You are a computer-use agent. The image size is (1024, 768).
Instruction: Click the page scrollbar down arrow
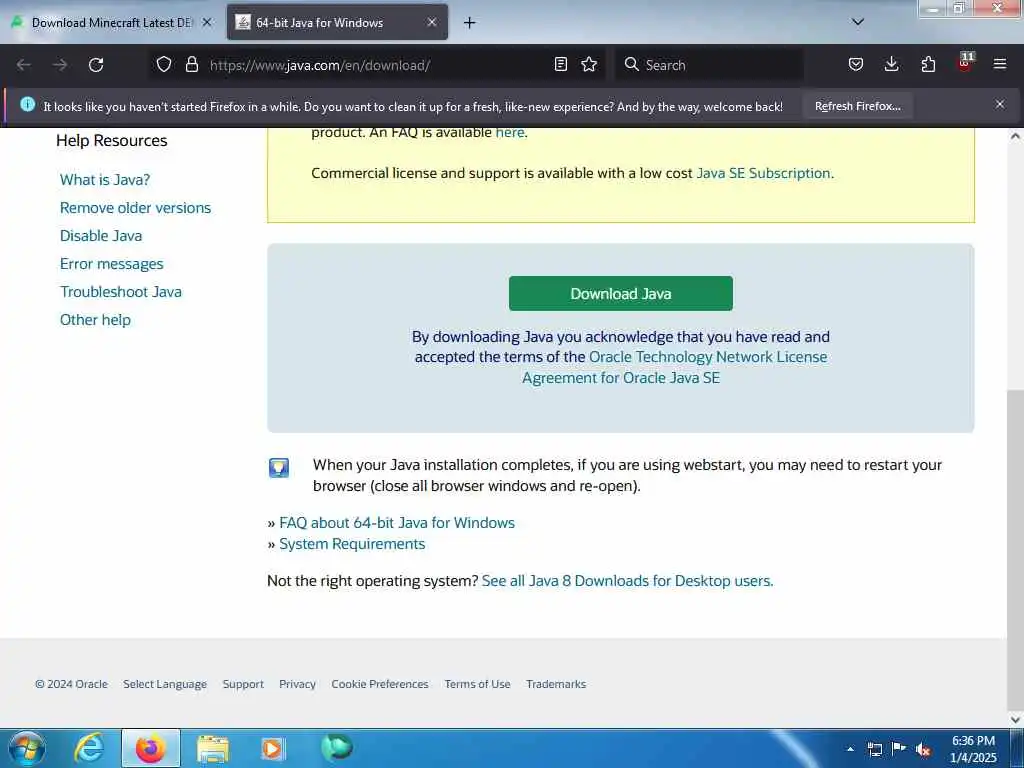tap(1016, 719)
